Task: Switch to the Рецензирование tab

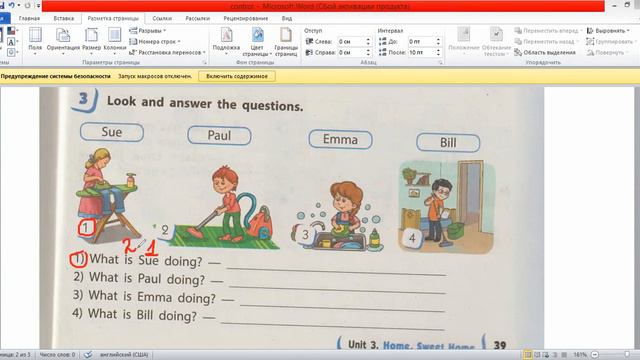Action: pos(246,18)
